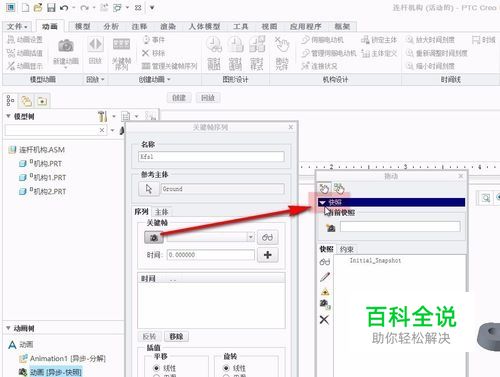Click the 回放 button below the ribbon
The height and width of the screenshot is (377, 500).
(x=208, y=98)
